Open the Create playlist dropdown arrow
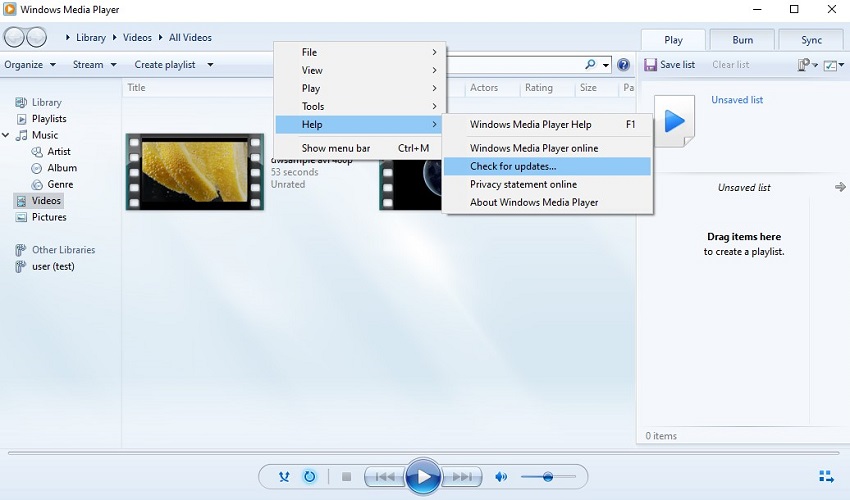The image size is (850, 500). point(208,65)
